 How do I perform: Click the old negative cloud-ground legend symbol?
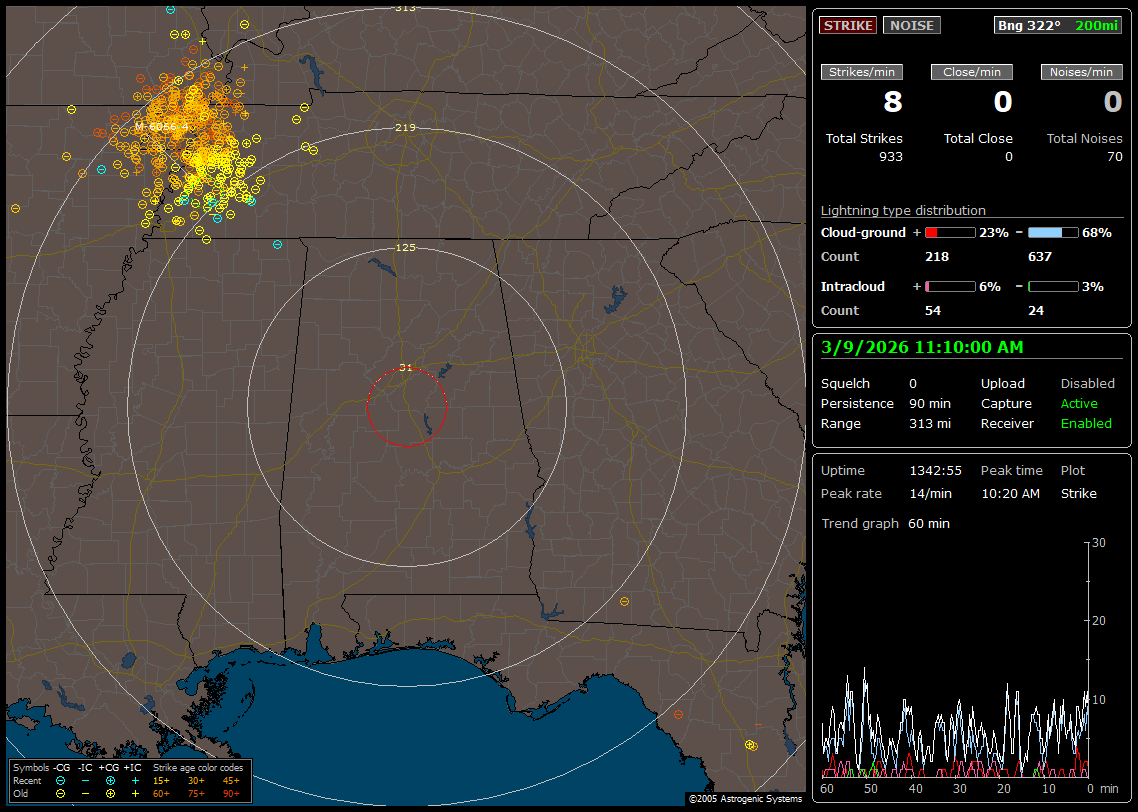[x=61, y=793]
